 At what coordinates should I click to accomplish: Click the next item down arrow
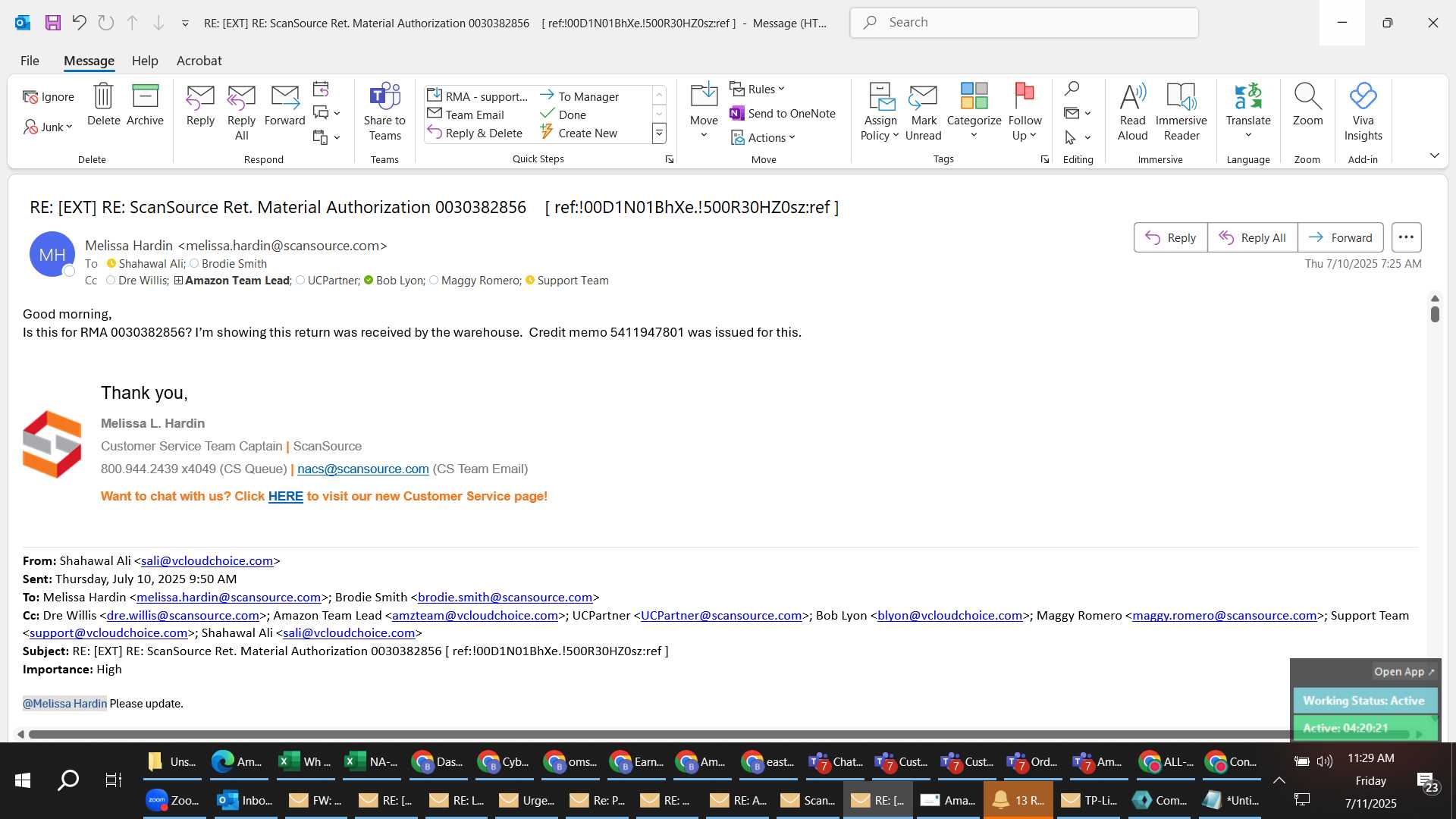158,23
